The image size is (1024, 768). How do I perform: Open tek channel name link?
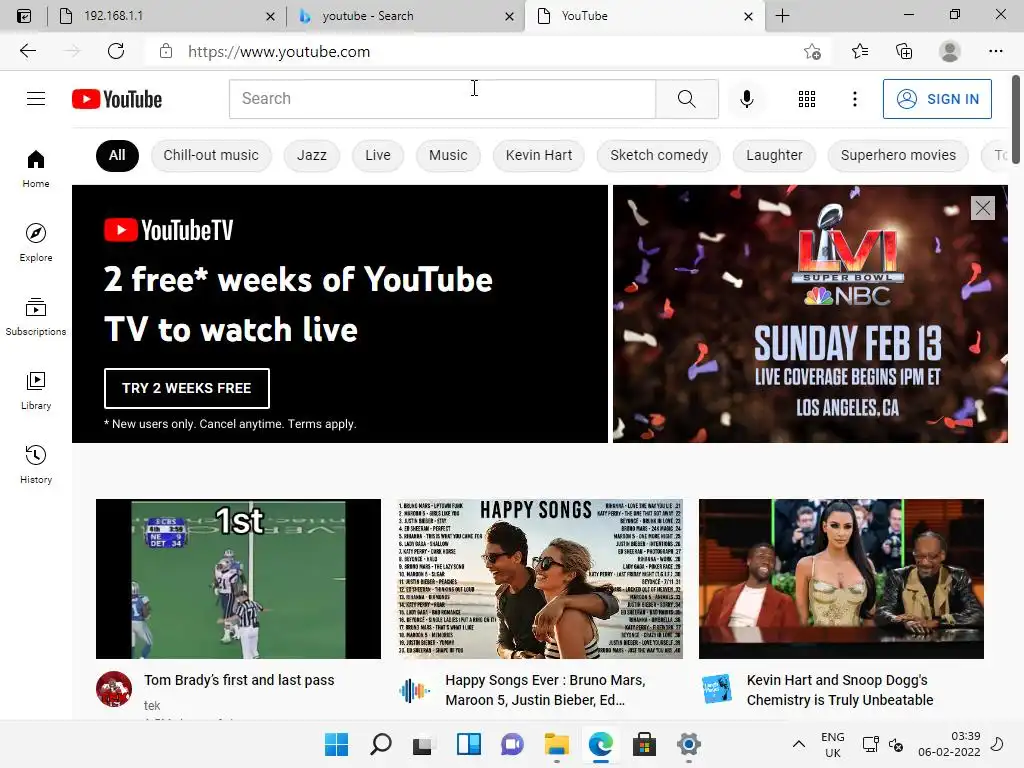pyautogui.click(x=152, y=705)
